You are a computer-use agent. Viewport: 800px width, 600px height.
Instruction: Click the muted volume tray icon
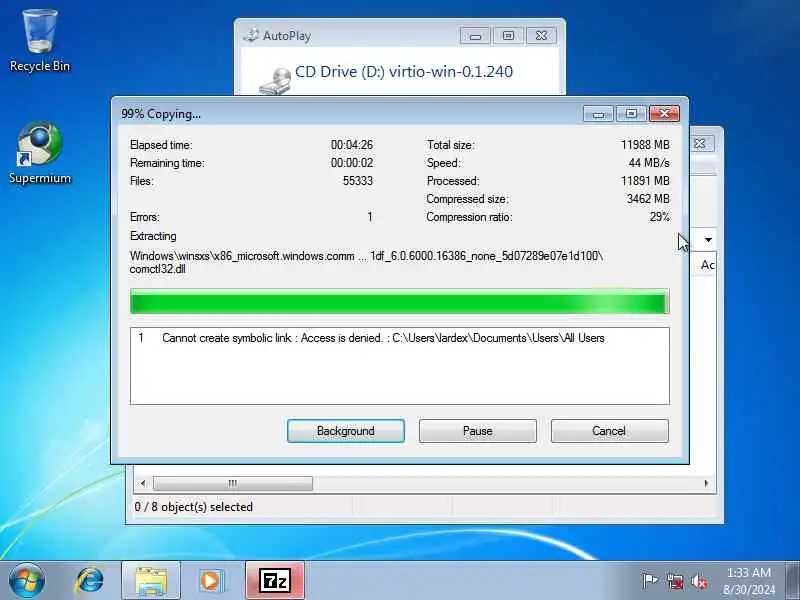[699, 581]
